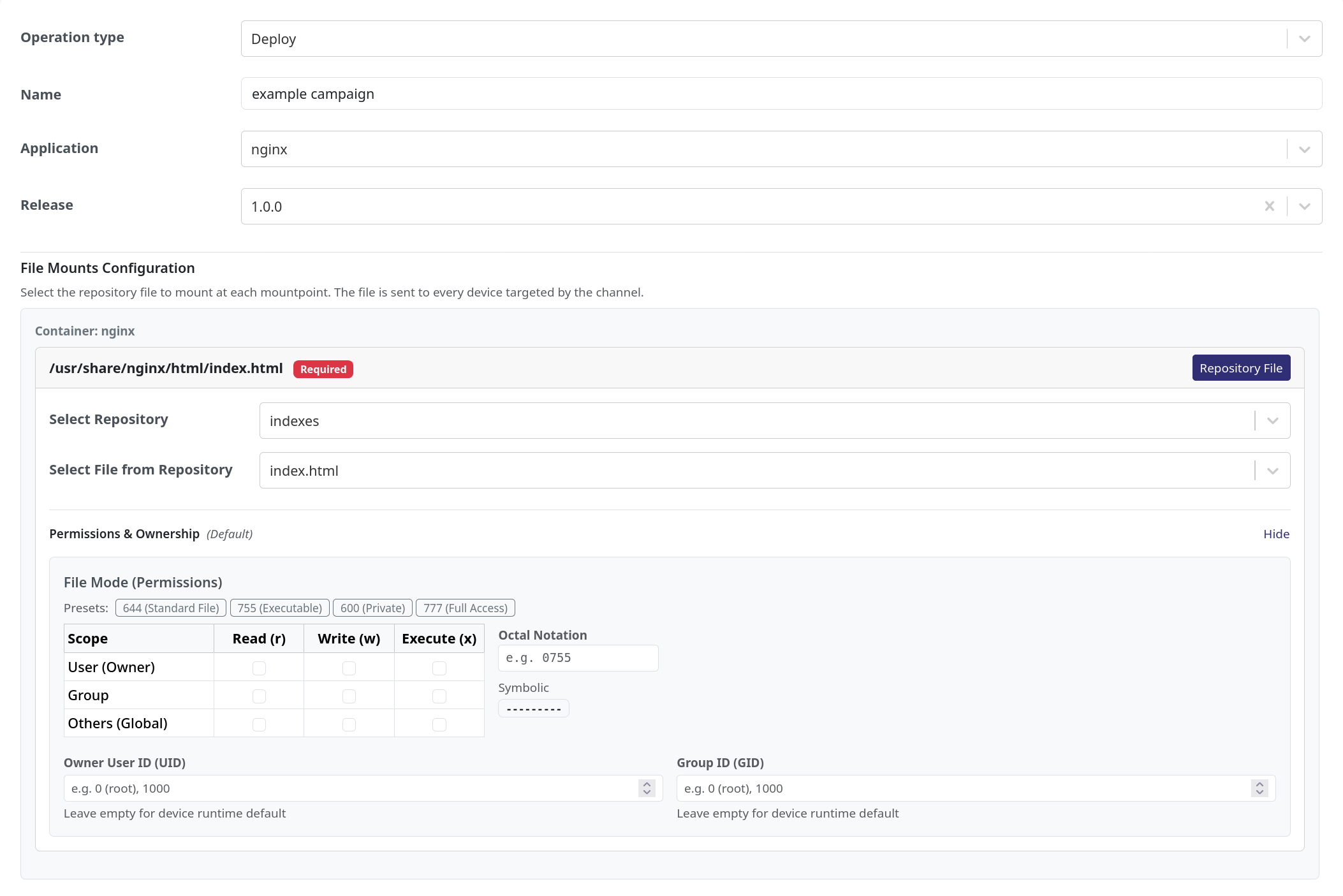Screen dimensions: 1343x896
Task: Open the Select File from Repository chevron
Action: point(1272,471)
